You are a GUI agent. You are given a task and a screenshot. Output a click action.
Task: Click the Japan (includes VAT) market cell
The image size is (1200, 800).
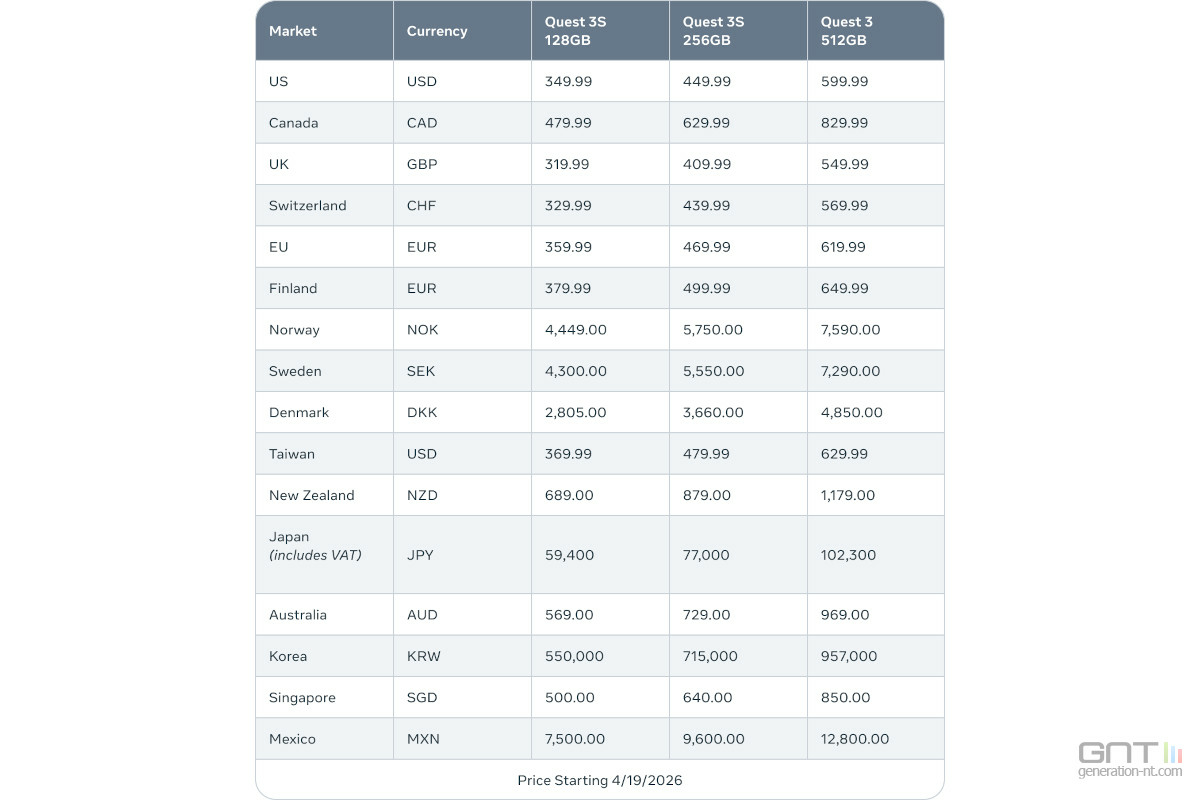point(315,546)
